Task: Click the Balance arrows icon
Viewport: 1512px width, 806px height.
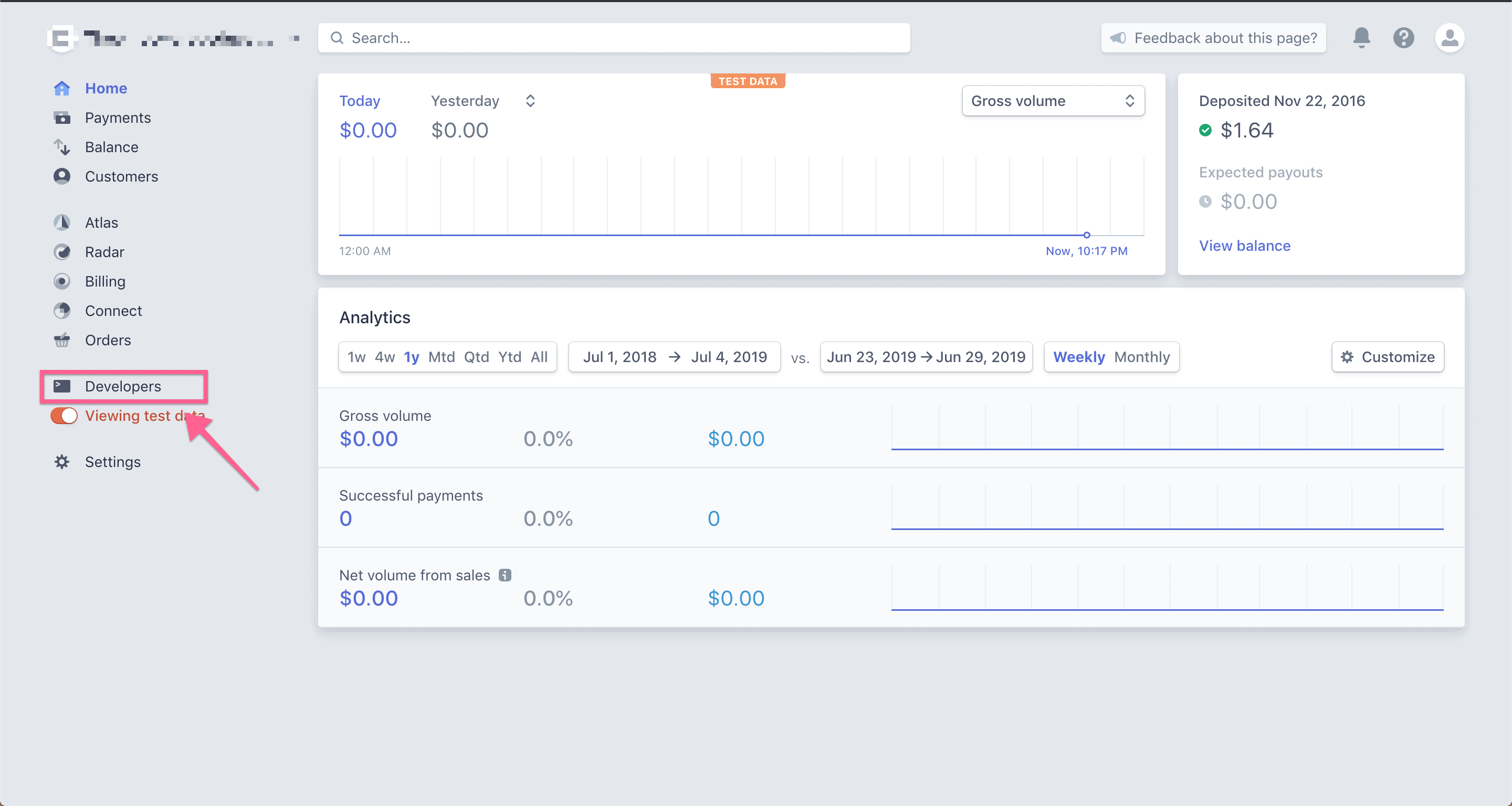Action: tap(61, 146)
